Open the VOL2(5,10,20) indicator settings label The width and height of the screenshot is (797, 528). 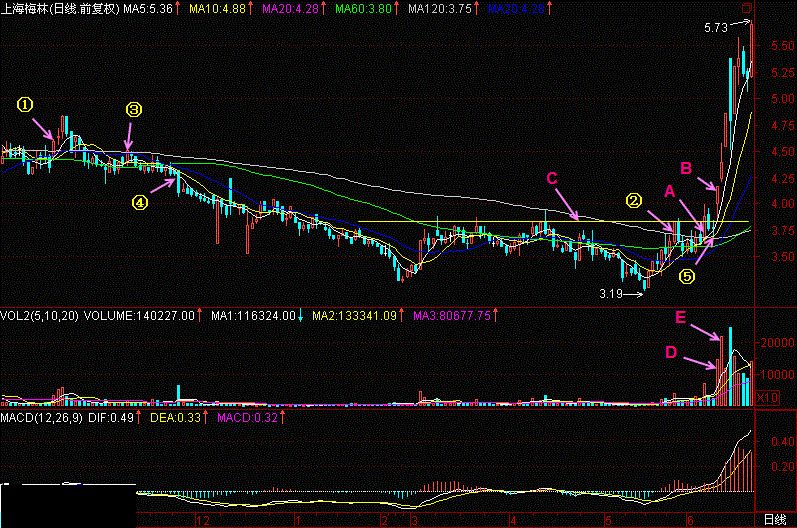click(x=40, y=316)
